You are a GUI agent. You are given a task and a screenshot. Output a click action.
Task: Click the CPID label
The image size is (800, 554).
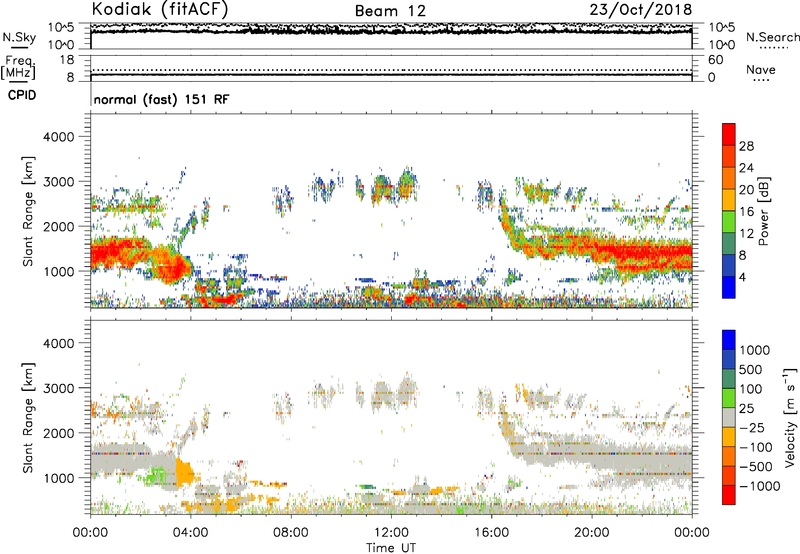(x=22, y=95)
